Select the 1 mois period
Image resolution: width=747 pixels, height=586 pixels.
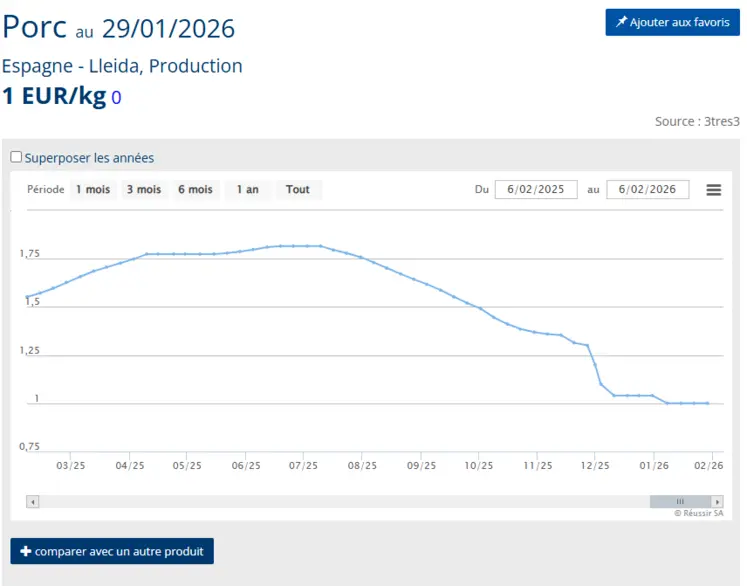pyautogui.click(x=92, y=190)
